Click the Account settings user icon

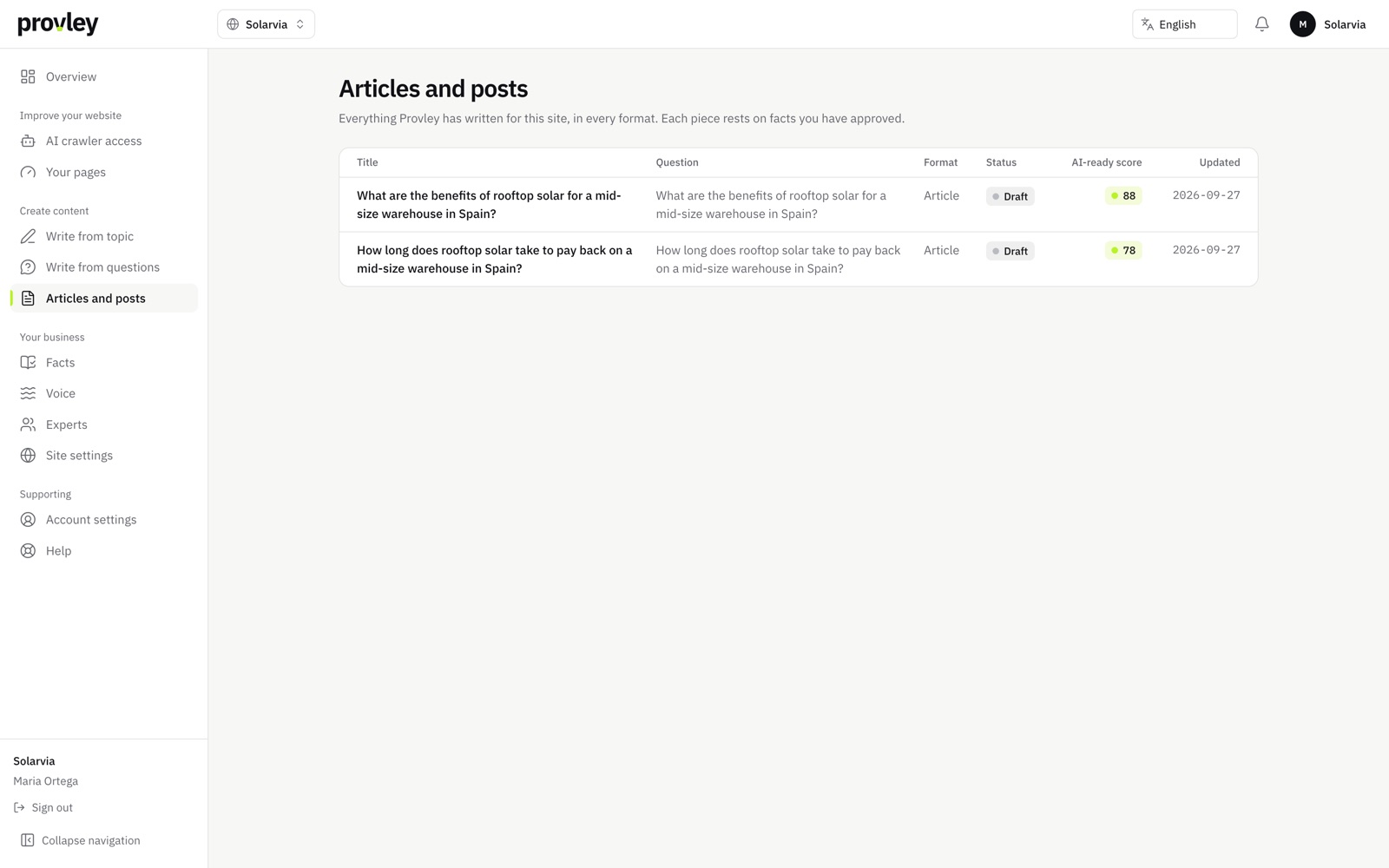click(x=28, y=520)
